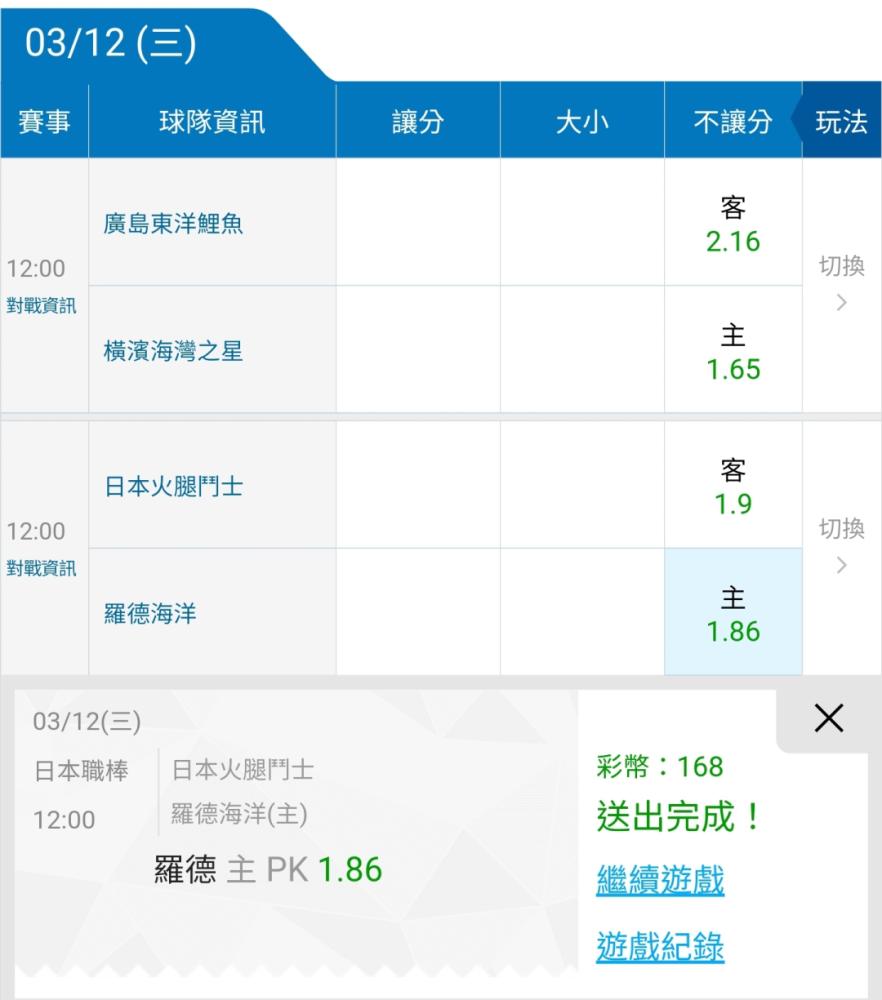
Task: Click the 大小 column header
Action: [x=582, y=121]
